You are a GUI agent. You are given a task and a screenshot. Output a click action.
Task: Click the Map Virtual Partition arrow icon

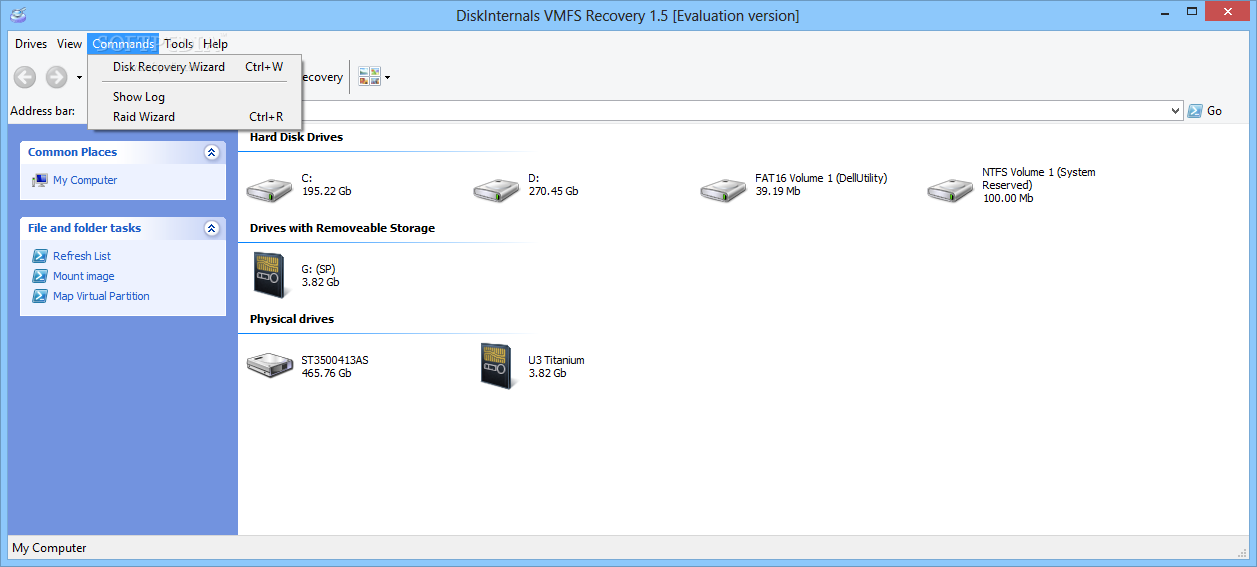(40, 296)
